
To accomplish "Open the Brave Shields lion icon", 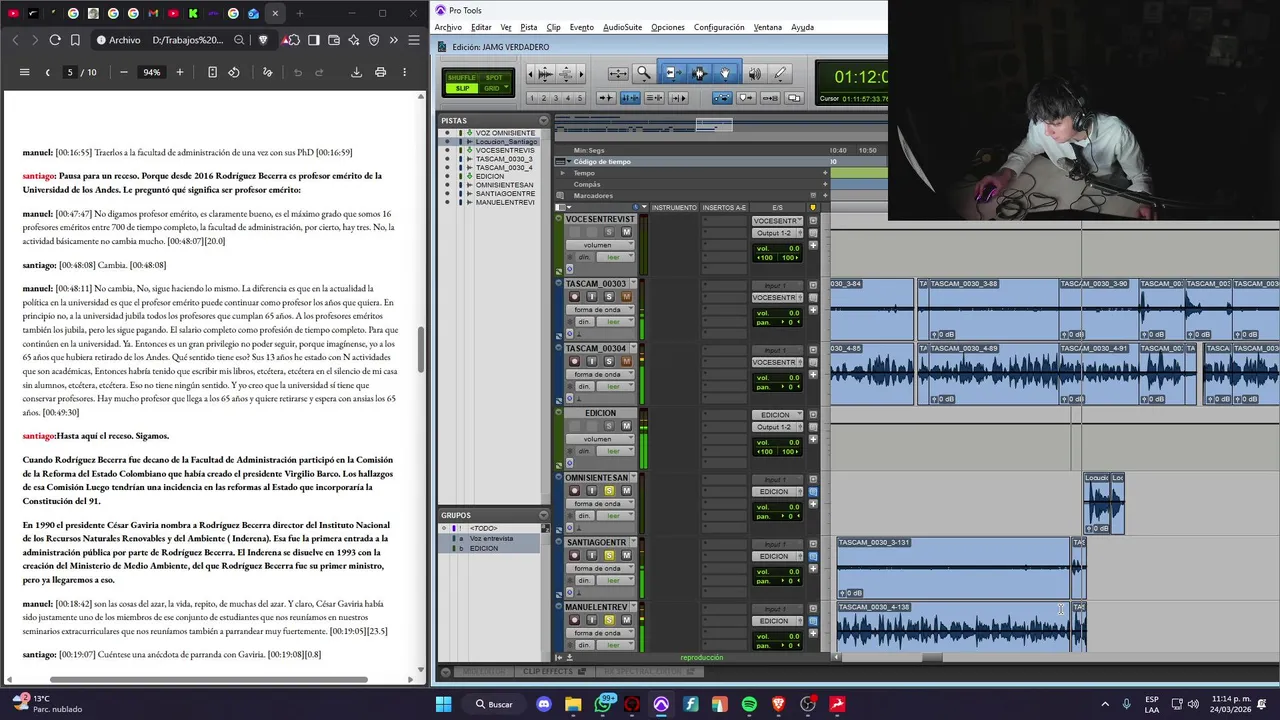I will (263, 40).
